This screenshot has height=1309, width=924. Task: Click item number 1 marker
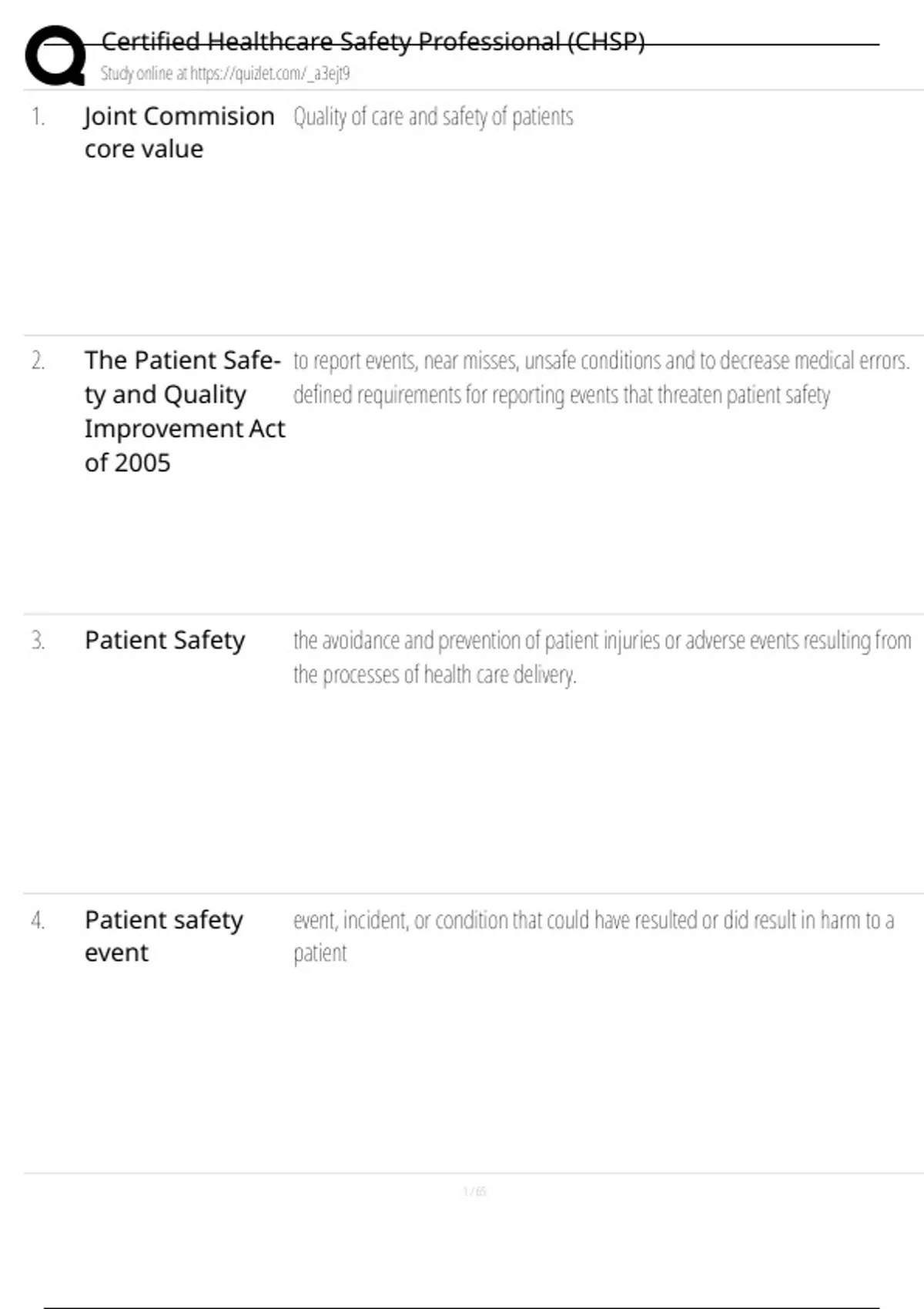click(x=38, y=116)
